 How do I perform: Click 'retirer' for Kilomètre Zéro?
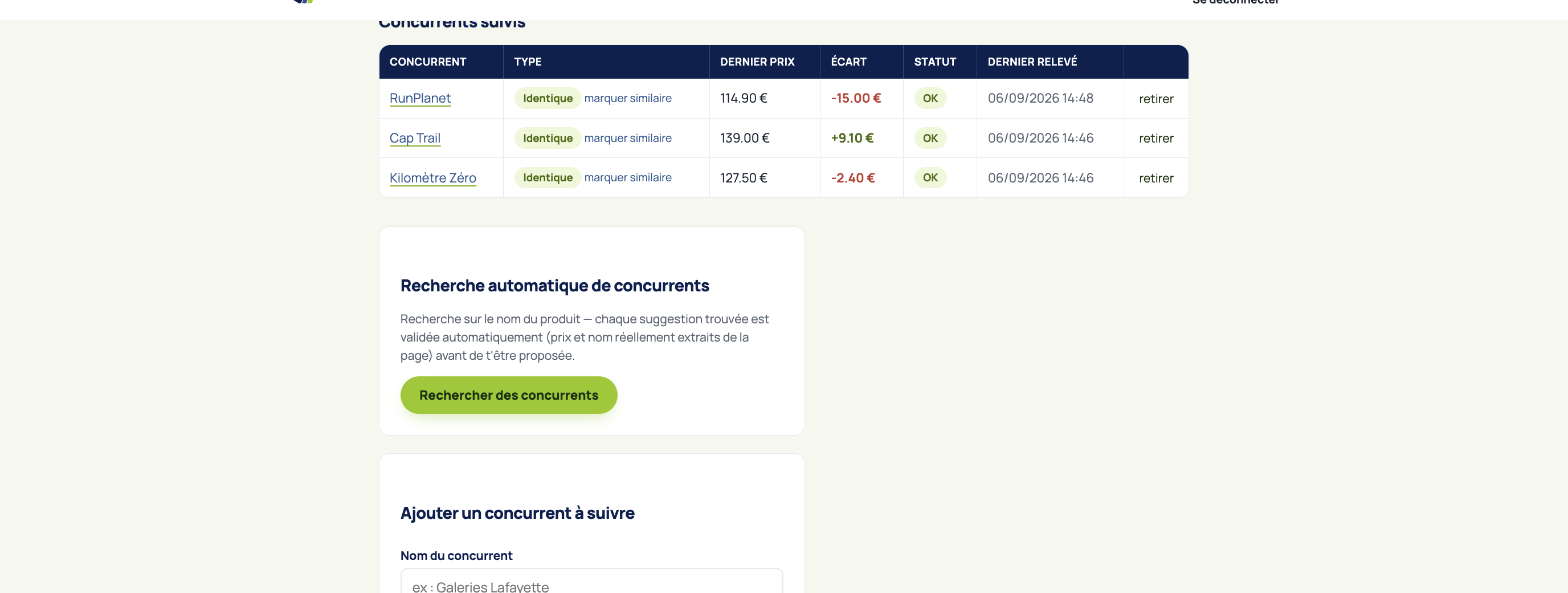[x=1156, y=178]
